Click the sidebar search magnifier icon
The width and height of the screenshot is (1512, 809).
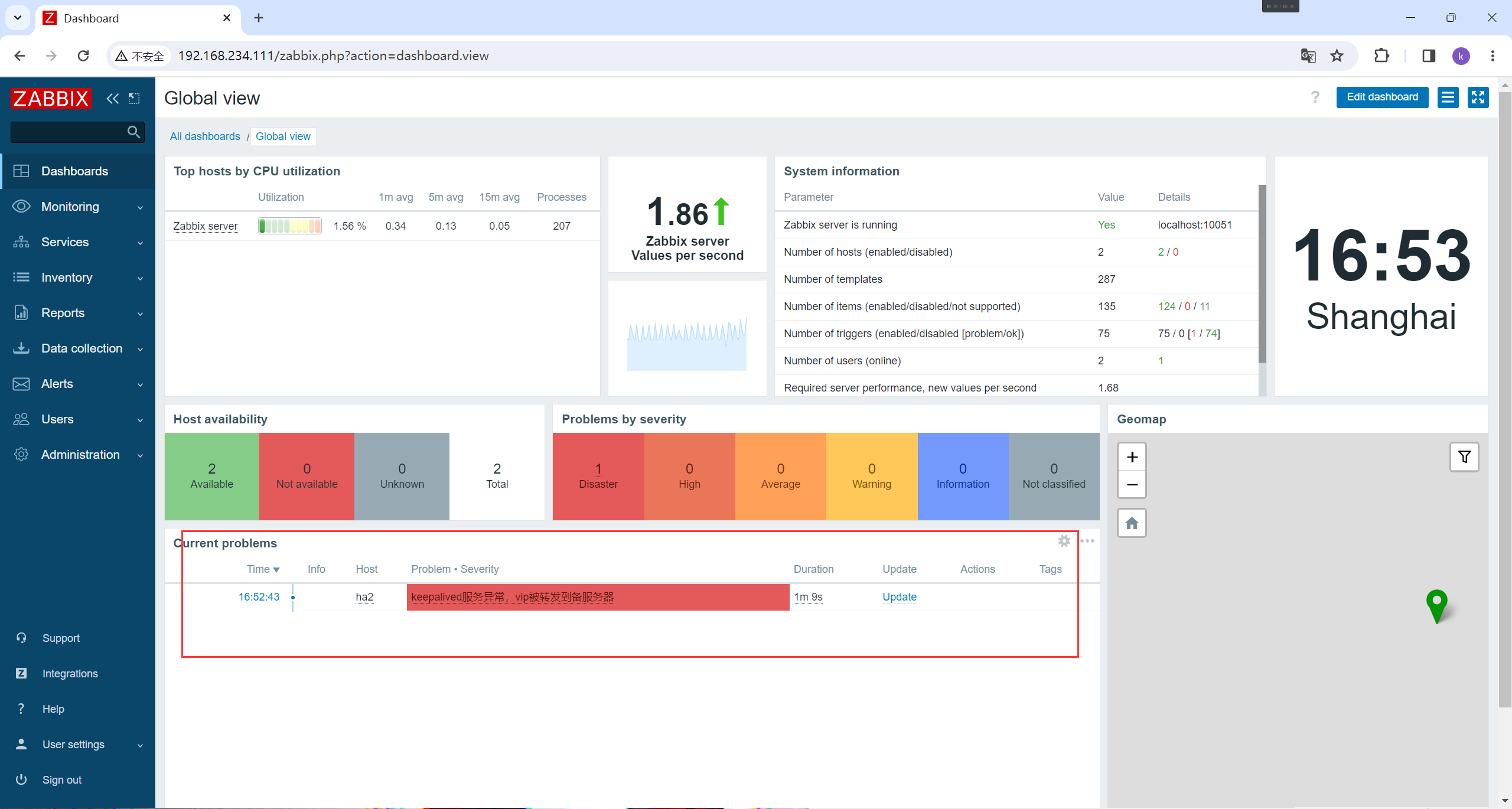134,132
